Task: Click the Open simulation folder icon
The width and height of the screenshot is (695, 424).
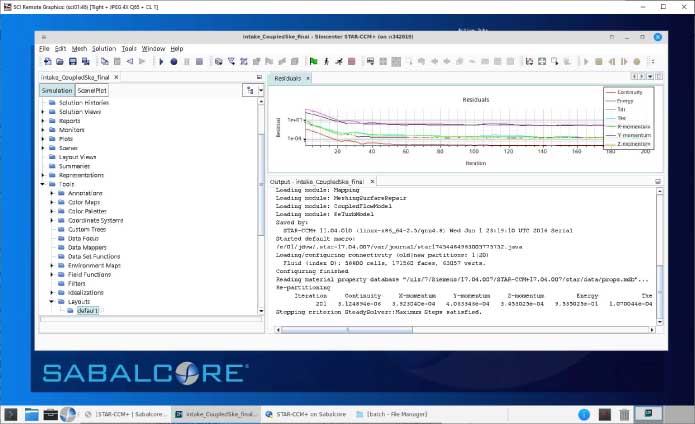Action: (x=60, y=62)
